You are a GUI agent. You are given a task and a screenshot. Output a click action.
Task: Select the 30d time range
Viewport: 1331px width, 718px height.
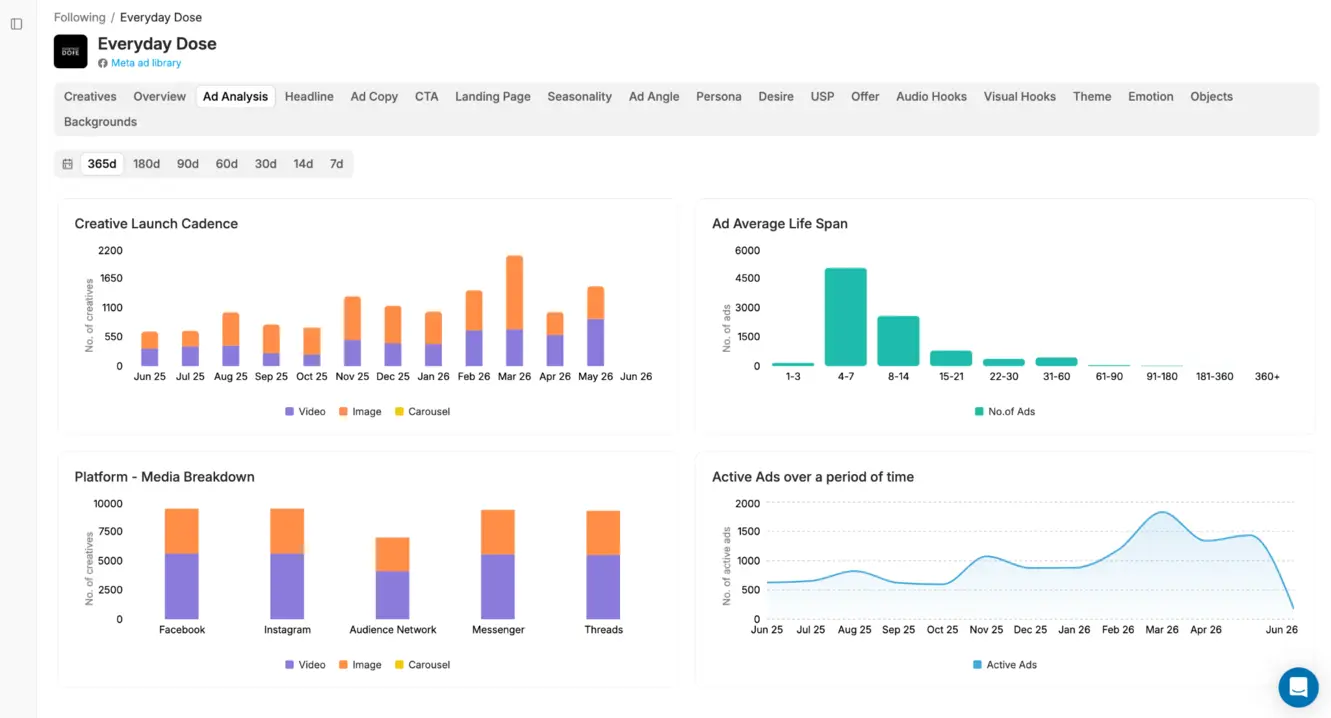(266, 164)
